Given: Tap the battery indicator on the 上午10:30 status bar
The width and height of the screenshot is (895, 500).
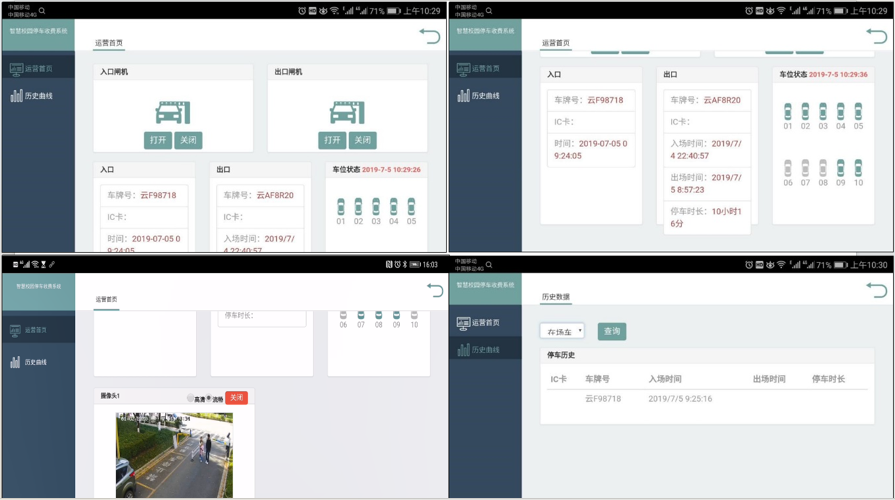Looking at the screenshot, I should (841, 265).
